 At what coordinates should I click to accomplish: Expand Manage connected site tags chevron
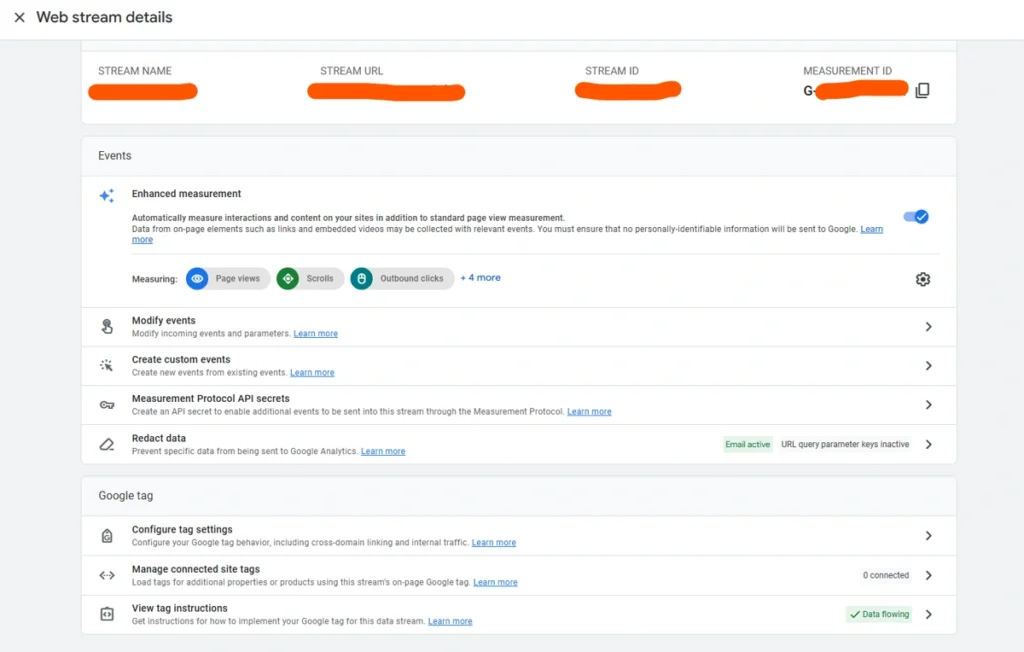928,576
